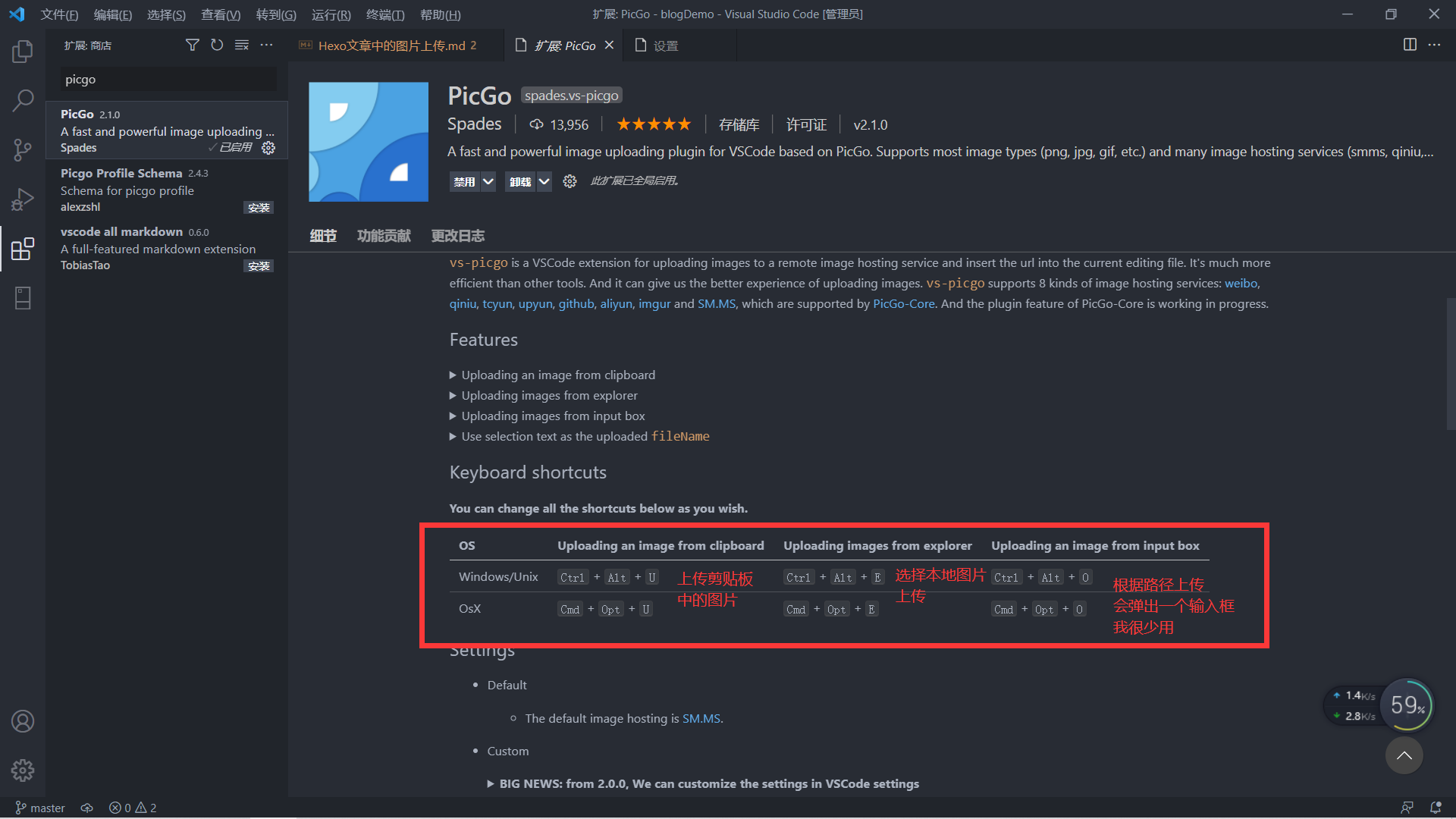Image resolution: width=1456 pixels, height=819 pixels.
Task: Open the Accounts icon in activity bar
Action: click(23, 721)
